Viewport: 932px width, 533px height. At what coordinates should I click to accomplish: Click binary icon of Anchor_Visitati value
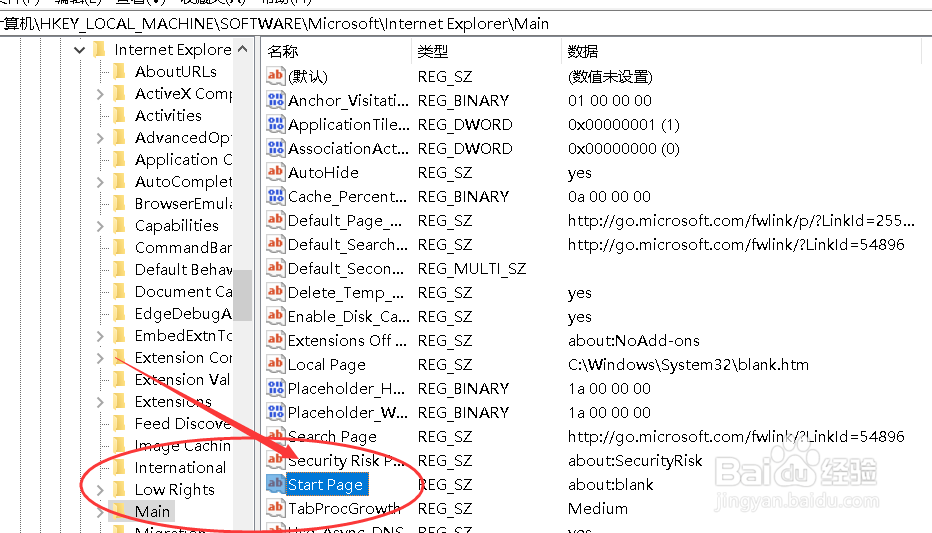click(x=275, y=100)
